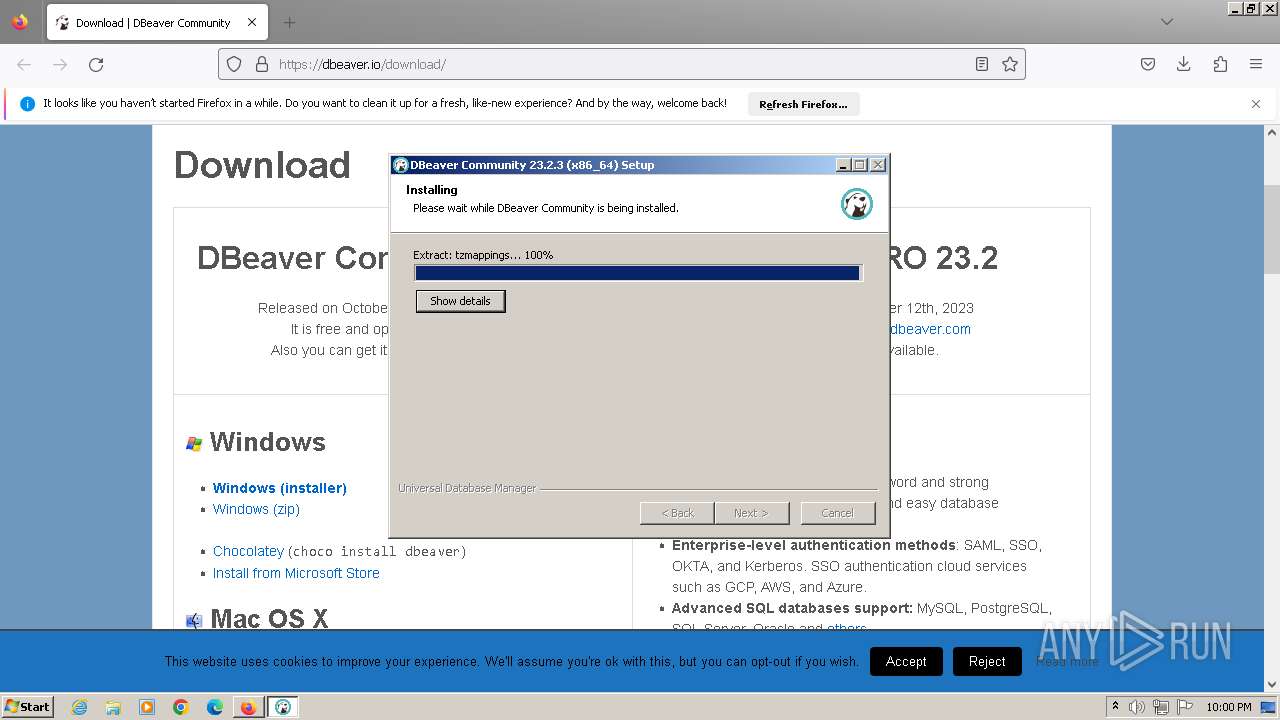This screenshot has width=1280, height=720.
Task: Reject cookies with the Reject button
Action: tap(987, 661)
